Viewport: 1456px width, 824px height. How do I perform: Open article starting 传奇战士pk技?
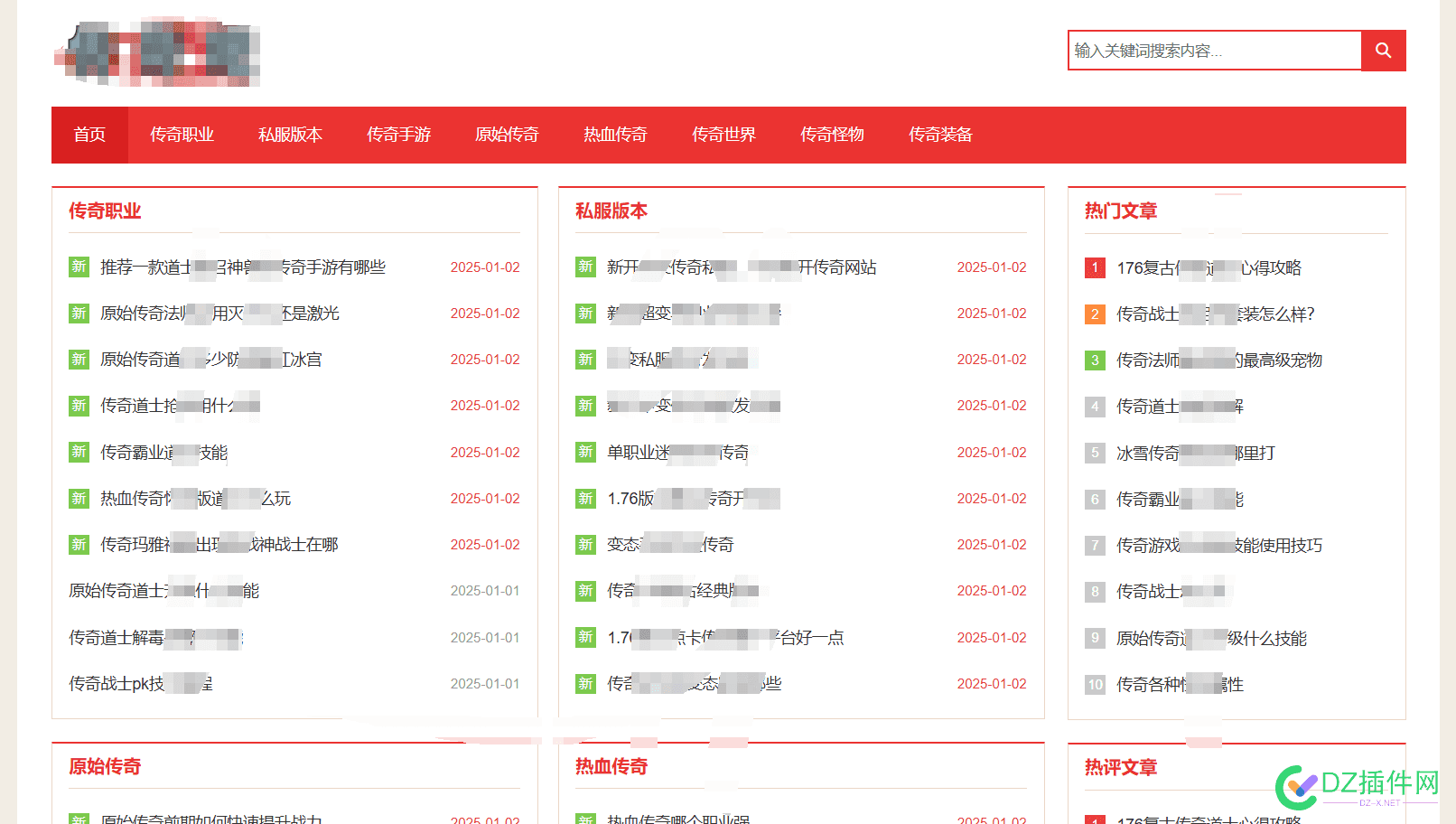141,684
